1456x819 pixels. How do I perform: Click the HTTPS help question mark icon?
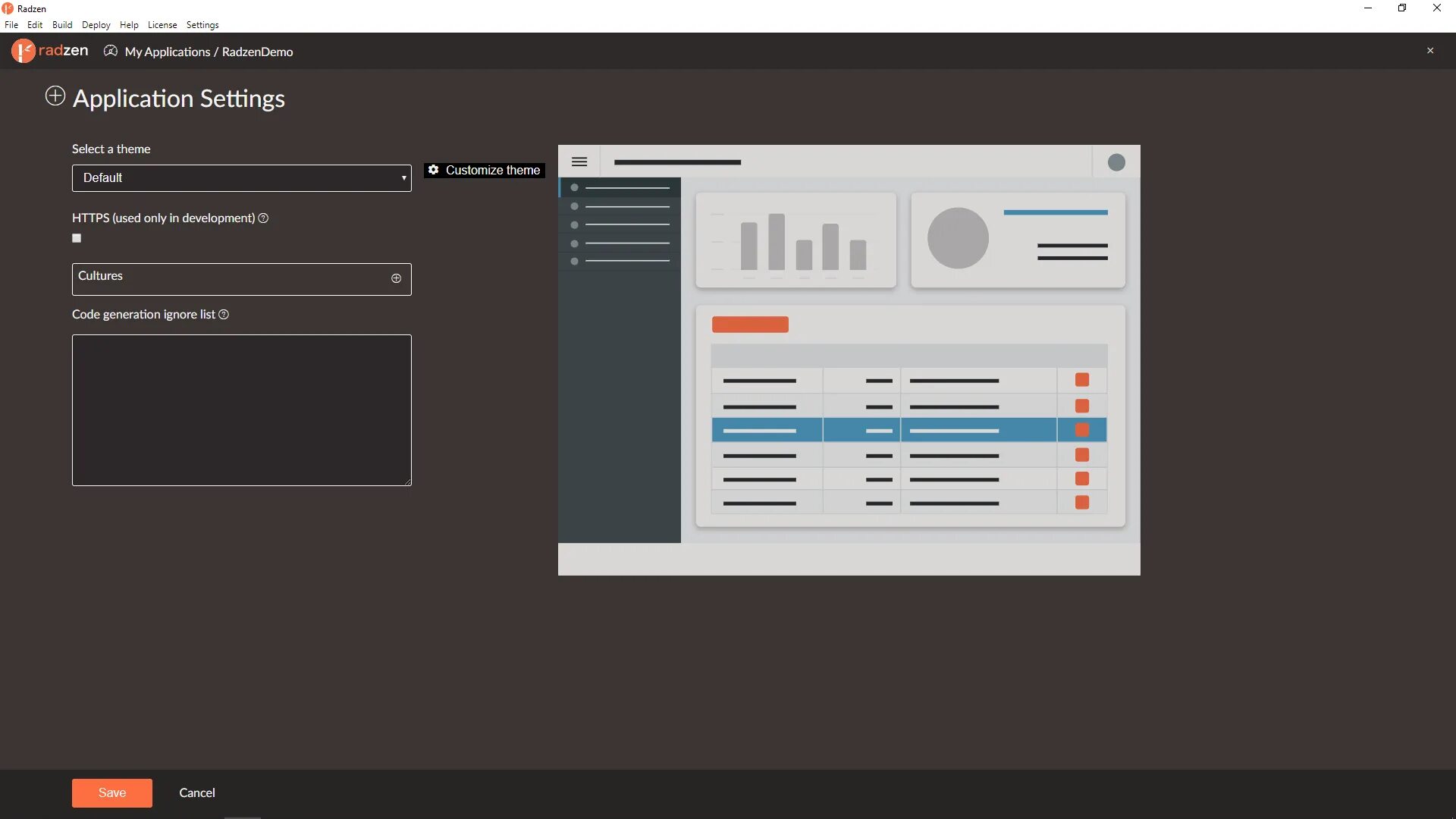click(x=263, y=218)
